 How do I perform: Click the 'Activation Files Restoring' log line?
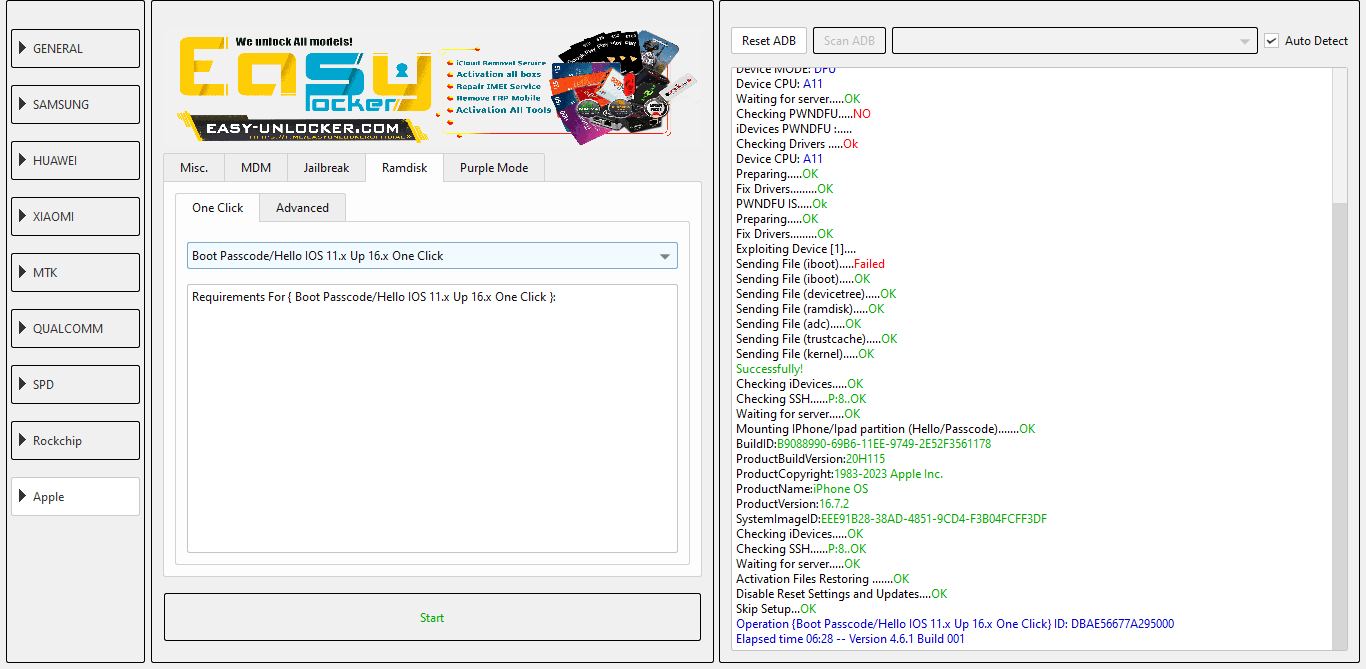tap(822, 579)
